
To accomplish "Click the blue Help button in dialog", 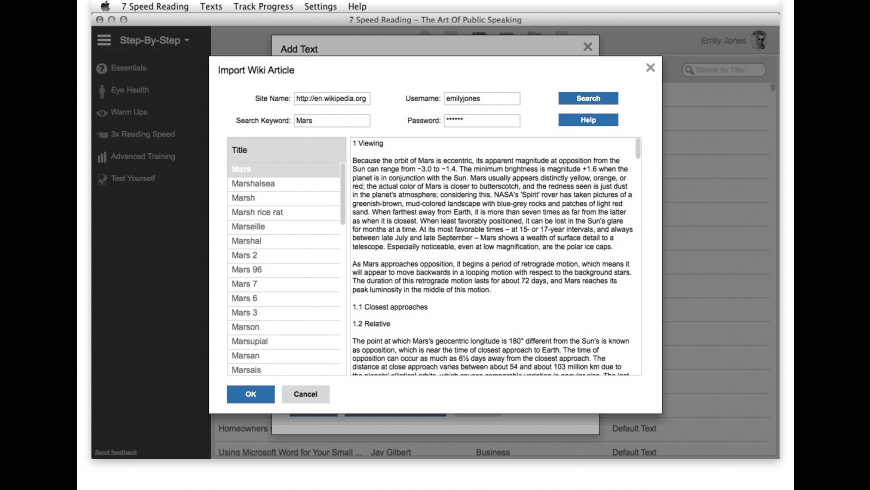I will pyautogui.click(x=588, y=120).
